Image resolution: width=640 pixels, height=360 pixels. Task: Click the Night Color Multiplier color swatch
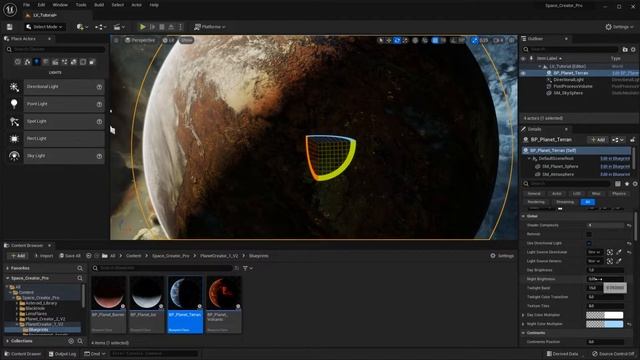(604, 324)
